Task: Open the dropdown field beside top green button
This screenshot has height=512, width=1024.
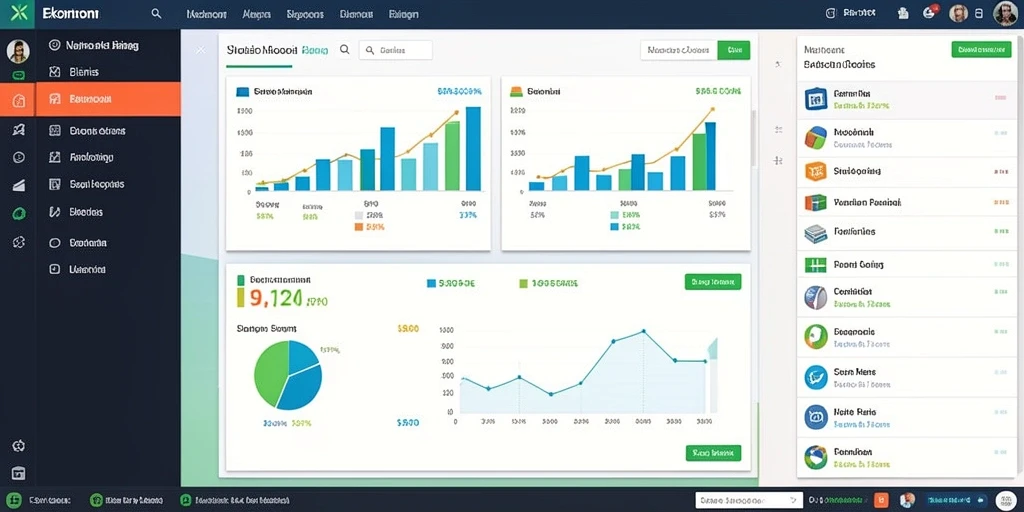Action: tap(679, 50)
